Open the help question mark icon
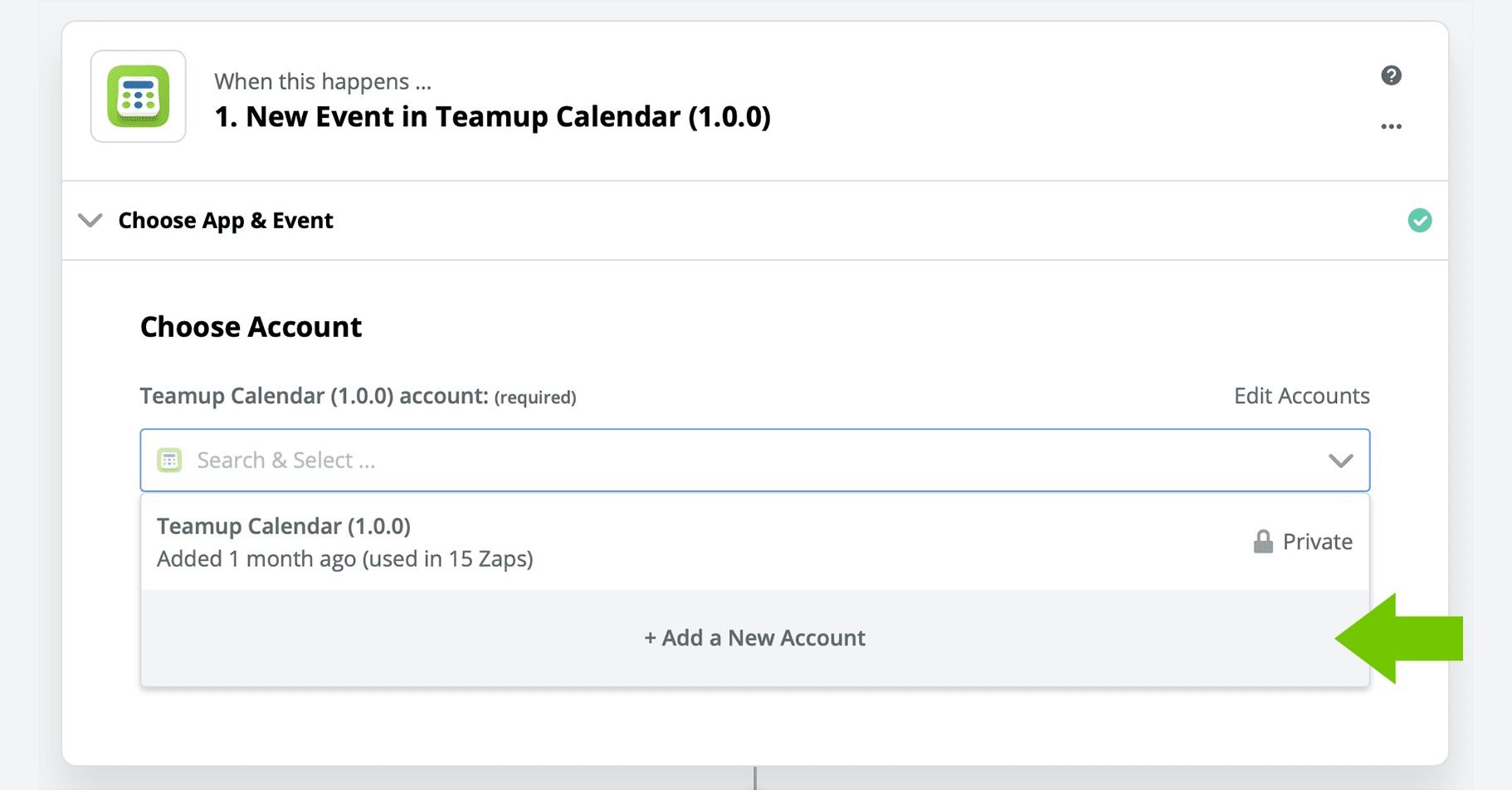This screenshot has height=790, width=1512. (1391, 76)
